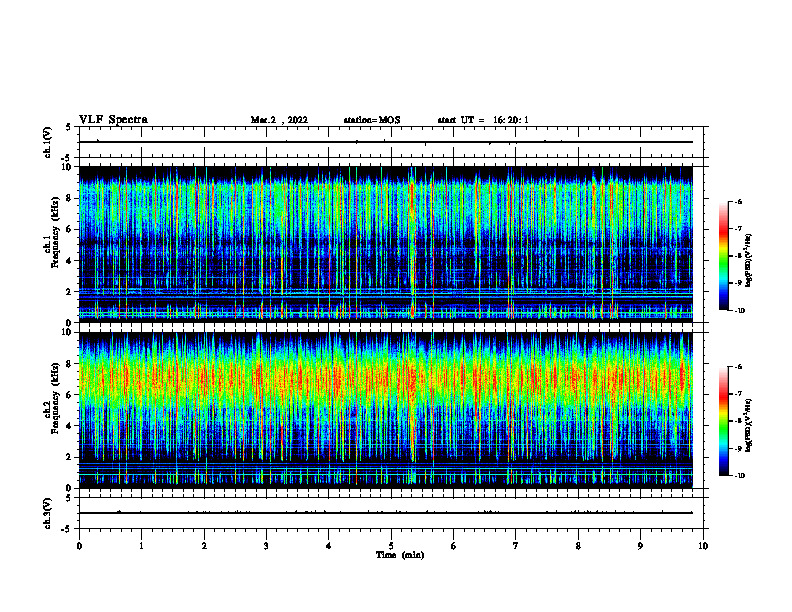792x612 pixels.
Task: Select the ch.2 "Frequency (kHz)" axis label
Action: (x=55, y=398)
